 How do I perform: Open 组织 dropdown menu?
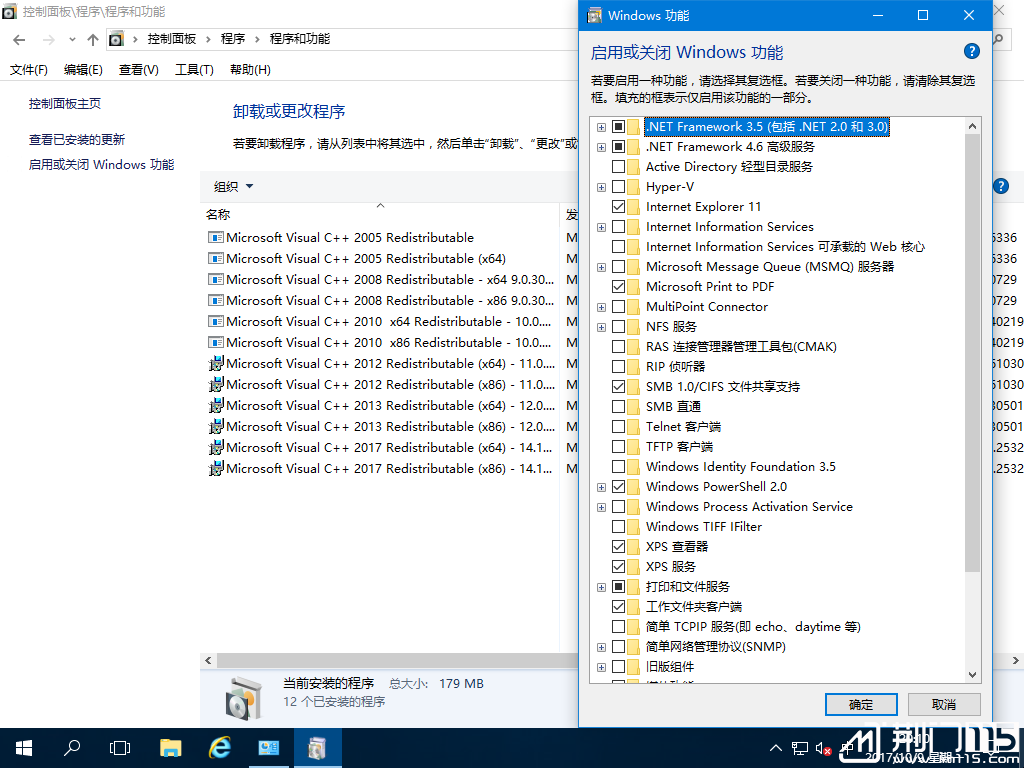pos(233,187)
